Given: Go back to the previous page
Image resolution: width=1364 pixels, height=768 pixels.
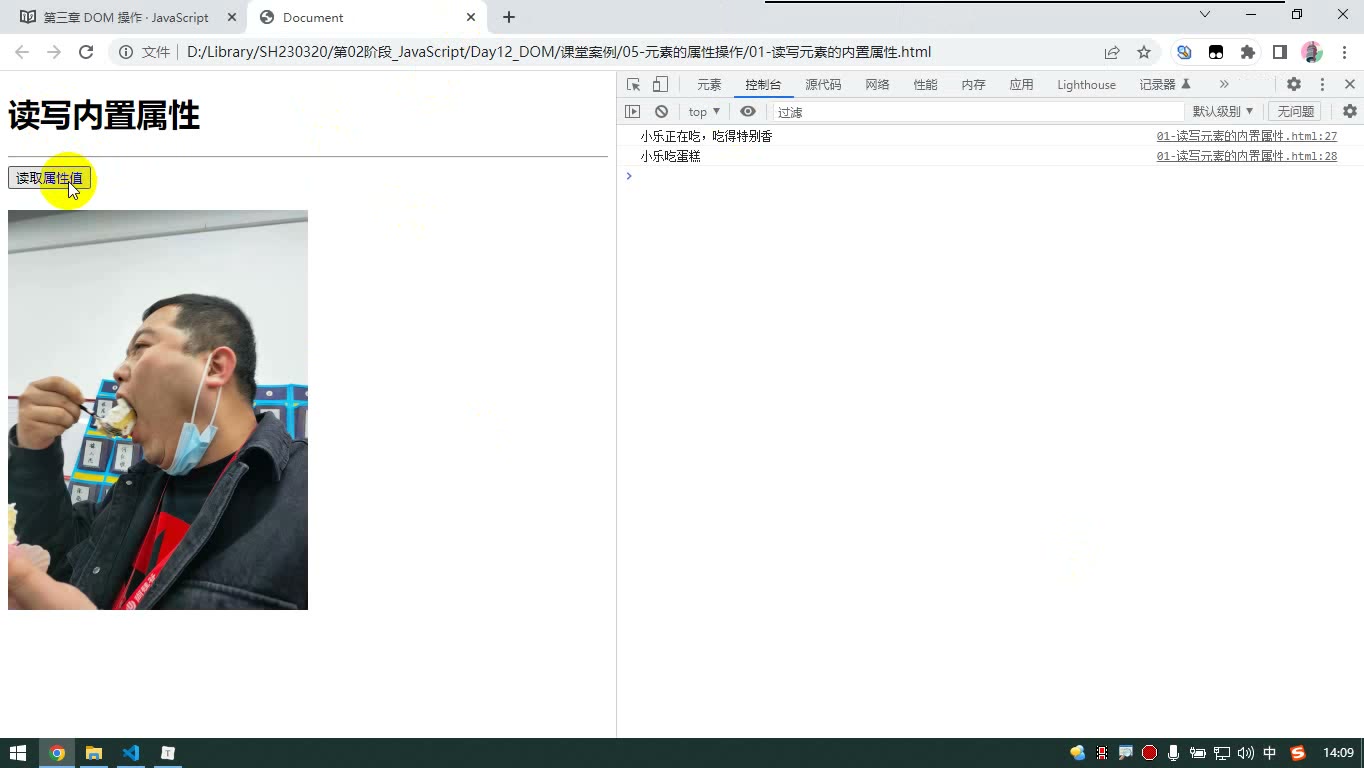Looking at the screenshot, I should coord(22,52).
